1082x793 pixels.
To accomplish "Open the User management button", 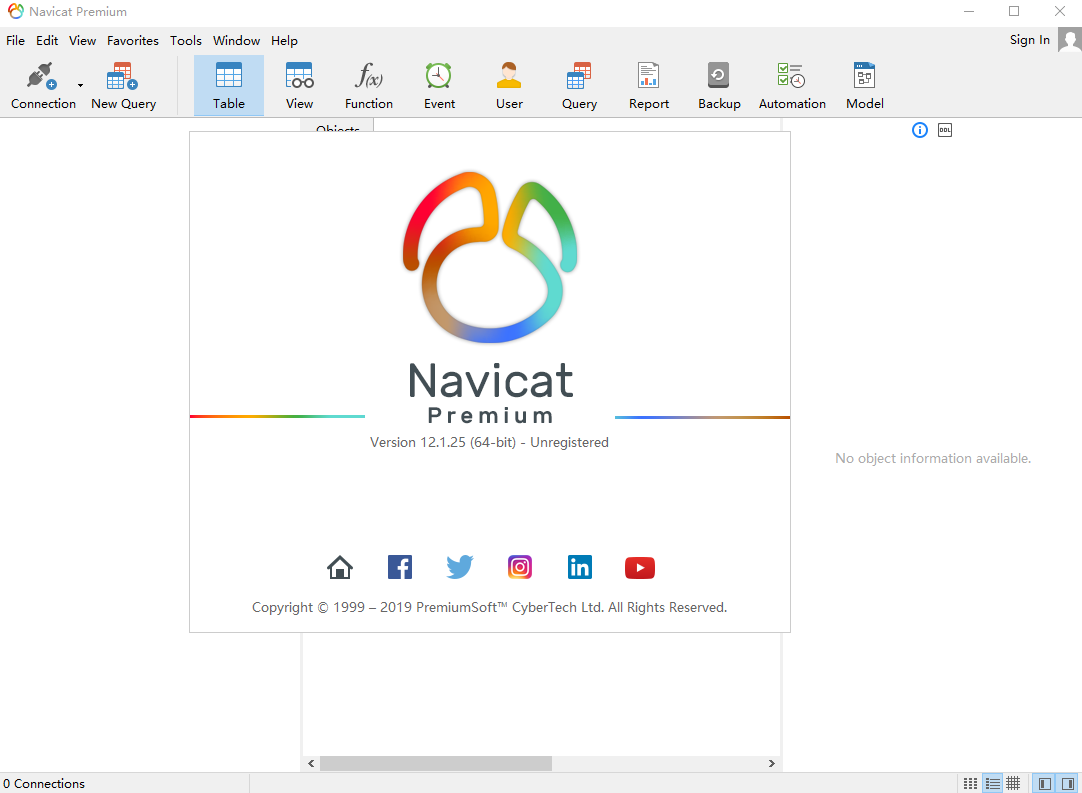I will 509,86.
